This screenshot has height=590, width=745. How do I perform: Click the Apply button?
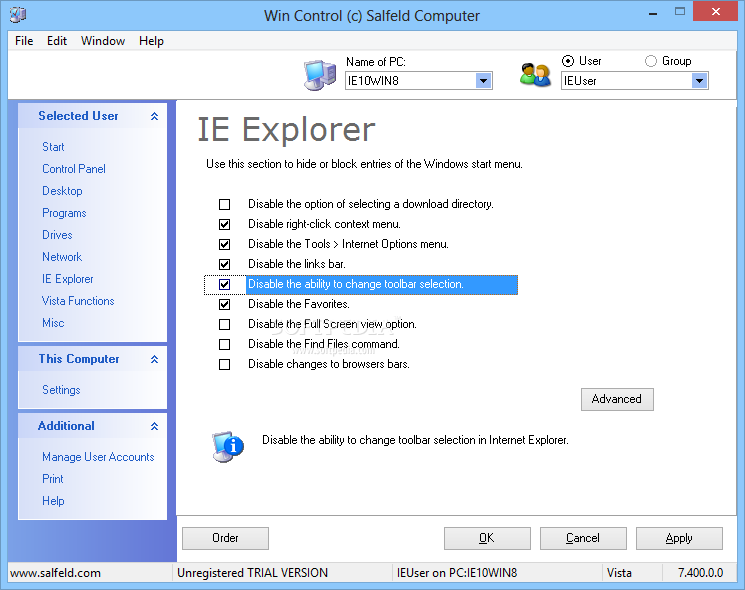tap(679, 538)
